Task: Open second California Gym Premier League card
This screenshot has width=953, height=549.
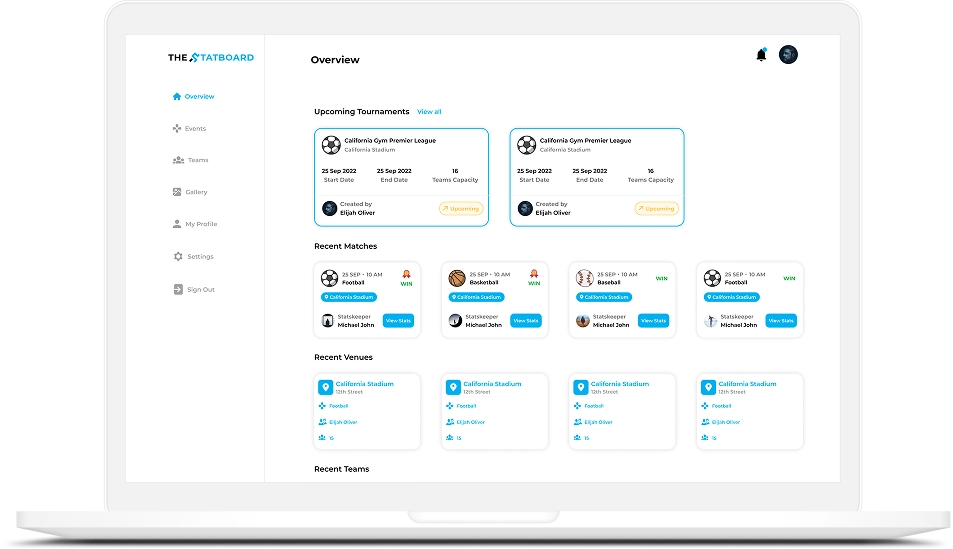Action: [596, 176]
